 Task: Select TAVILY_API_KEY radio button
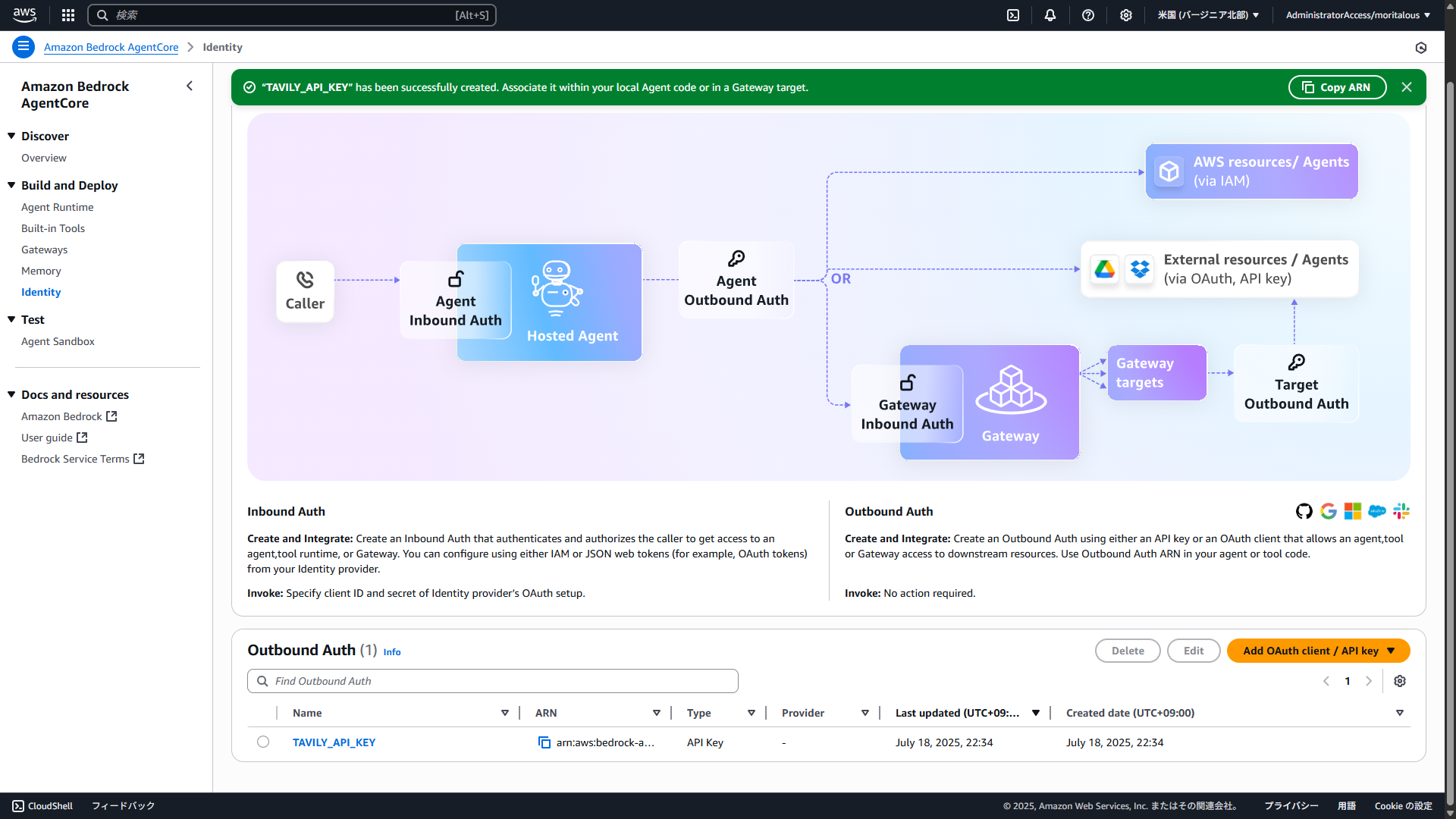coord(263,742)
